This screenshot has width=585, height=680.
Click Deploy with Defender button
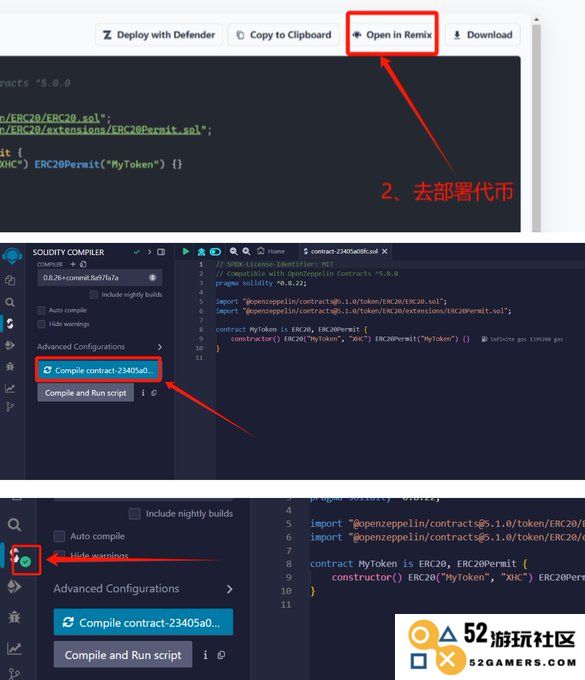click(x=159, y=35)
